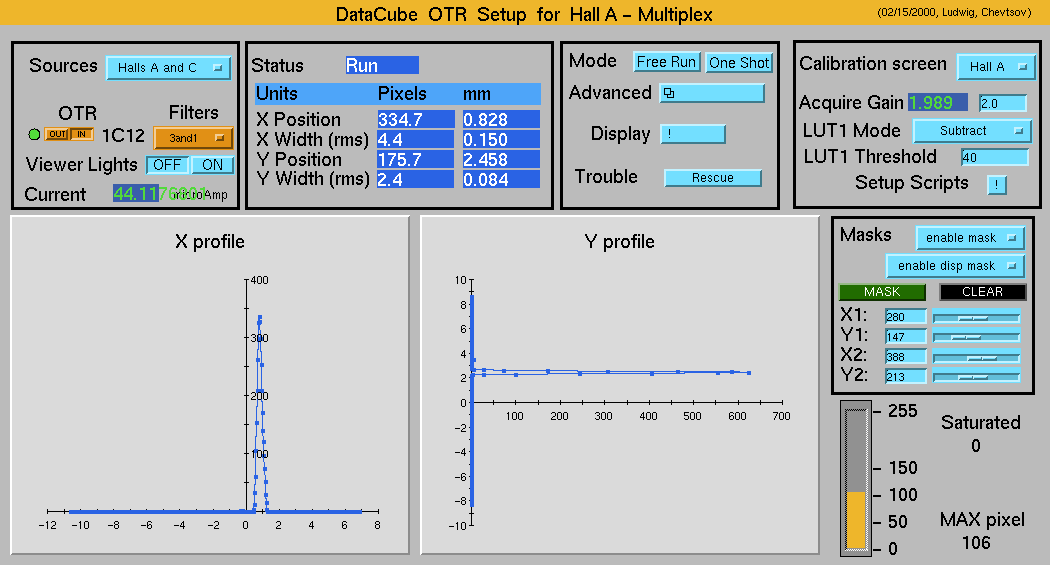Open the Advanced related-display button
This screenshot has height=565, width=1050.
711,93
